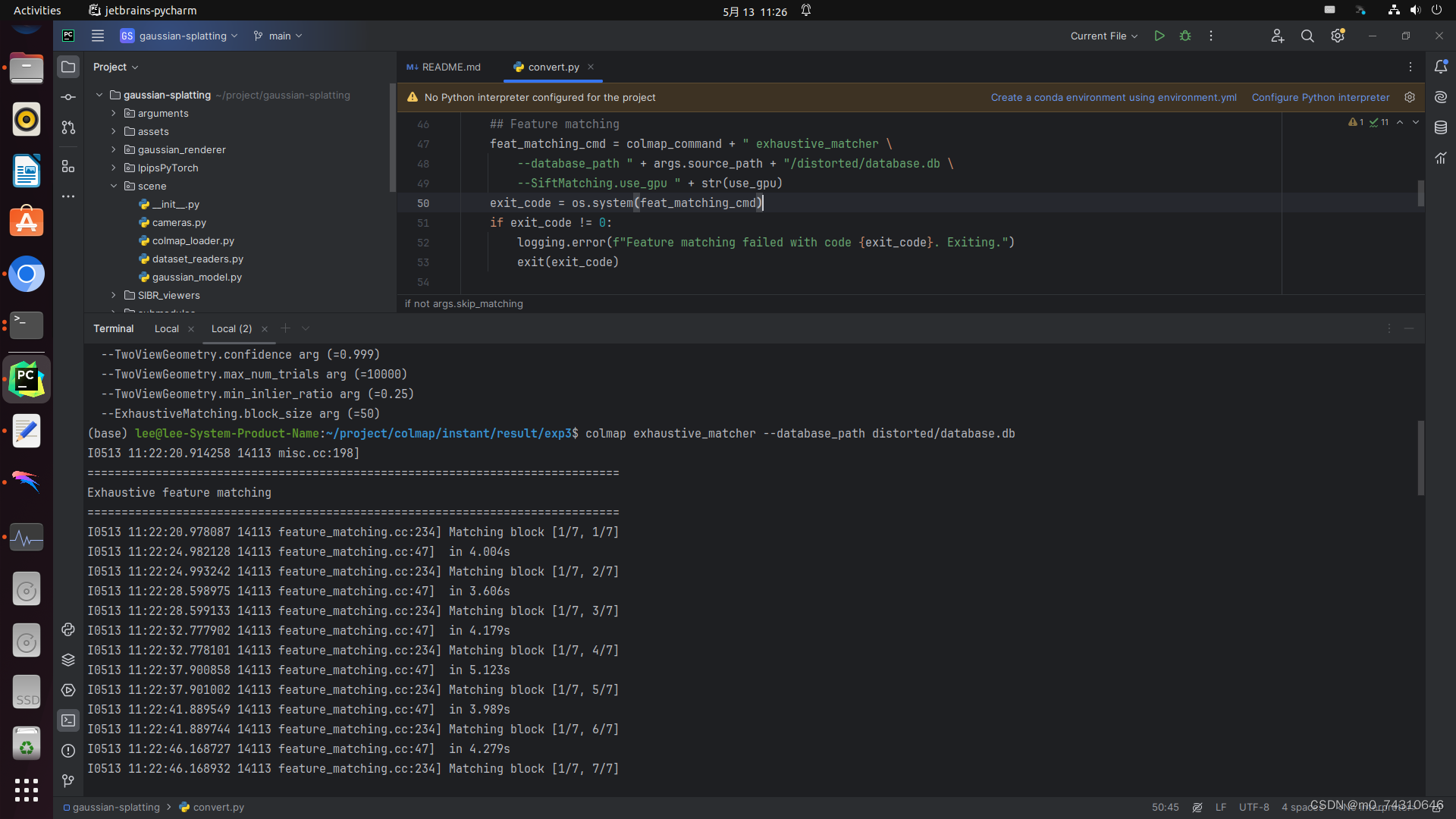Viewport: 1456px width, 819px height.
Task: Click Configure Python interpreter link
Action: [x=1320, y=97]
